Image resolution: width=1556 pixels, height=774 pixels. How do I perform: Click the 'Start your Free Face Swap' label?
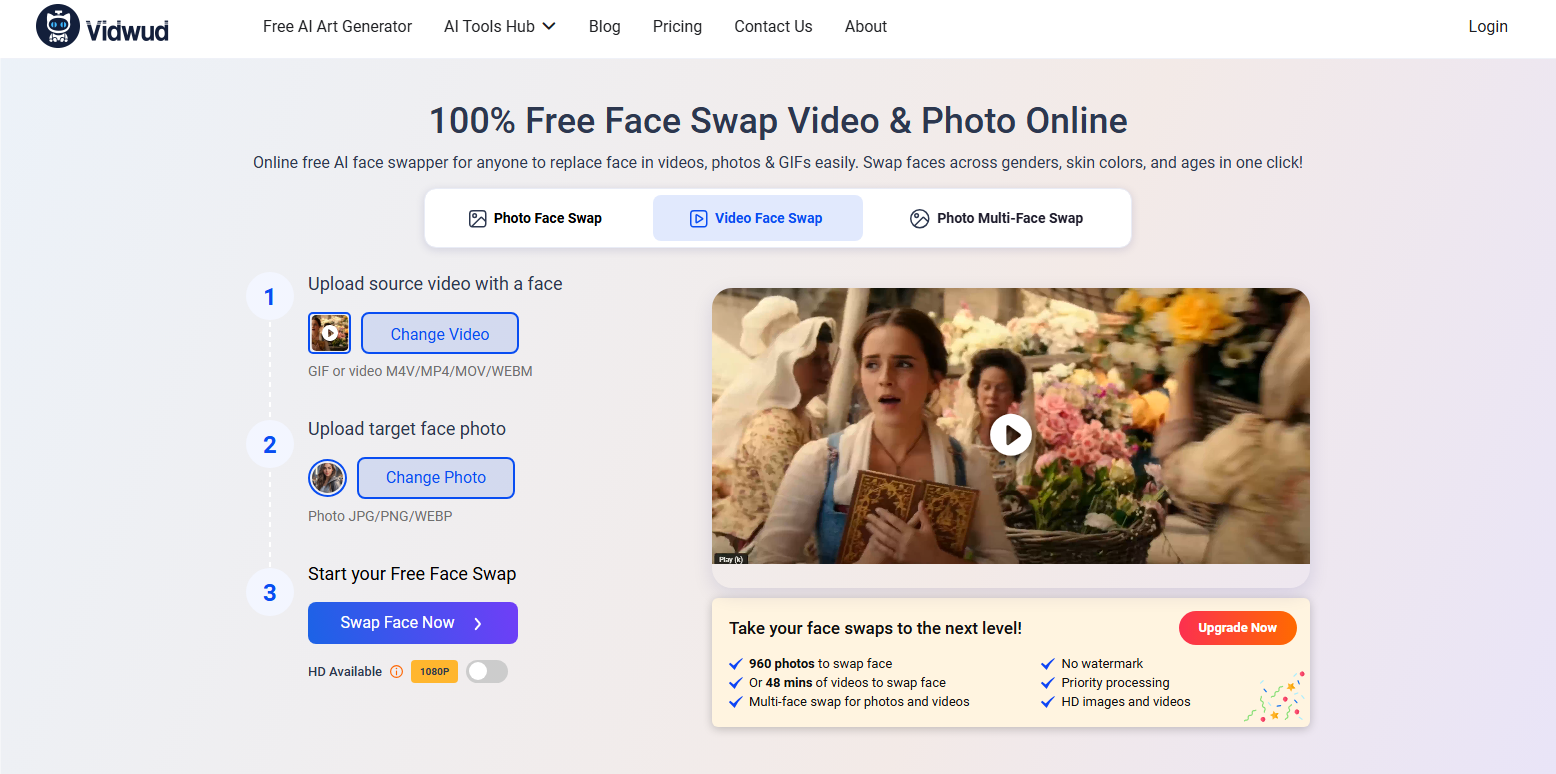click(412, 574)
